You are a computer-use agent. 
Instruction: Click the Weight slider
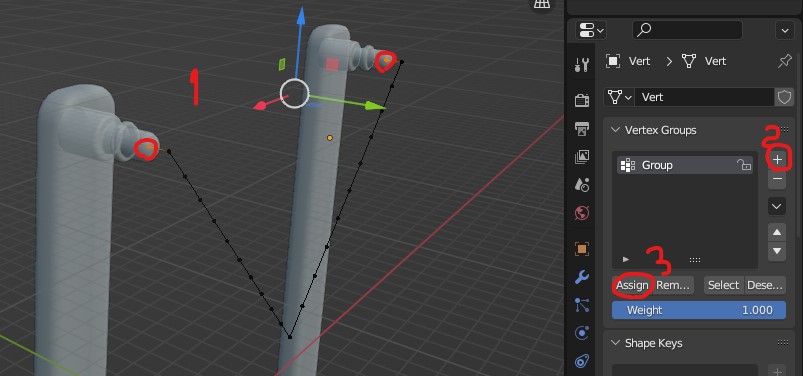[x=699, y=310]
